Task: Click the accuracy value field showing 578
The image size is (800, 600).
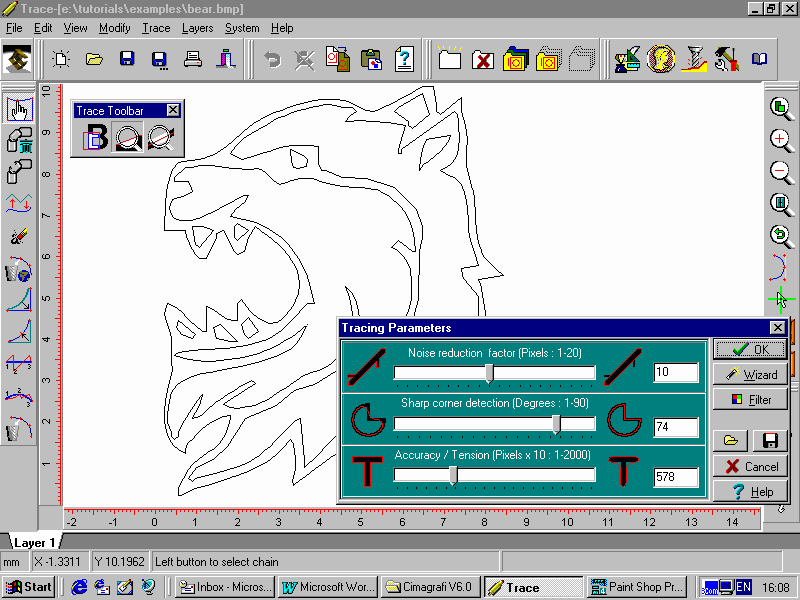Action: point(676,477)
